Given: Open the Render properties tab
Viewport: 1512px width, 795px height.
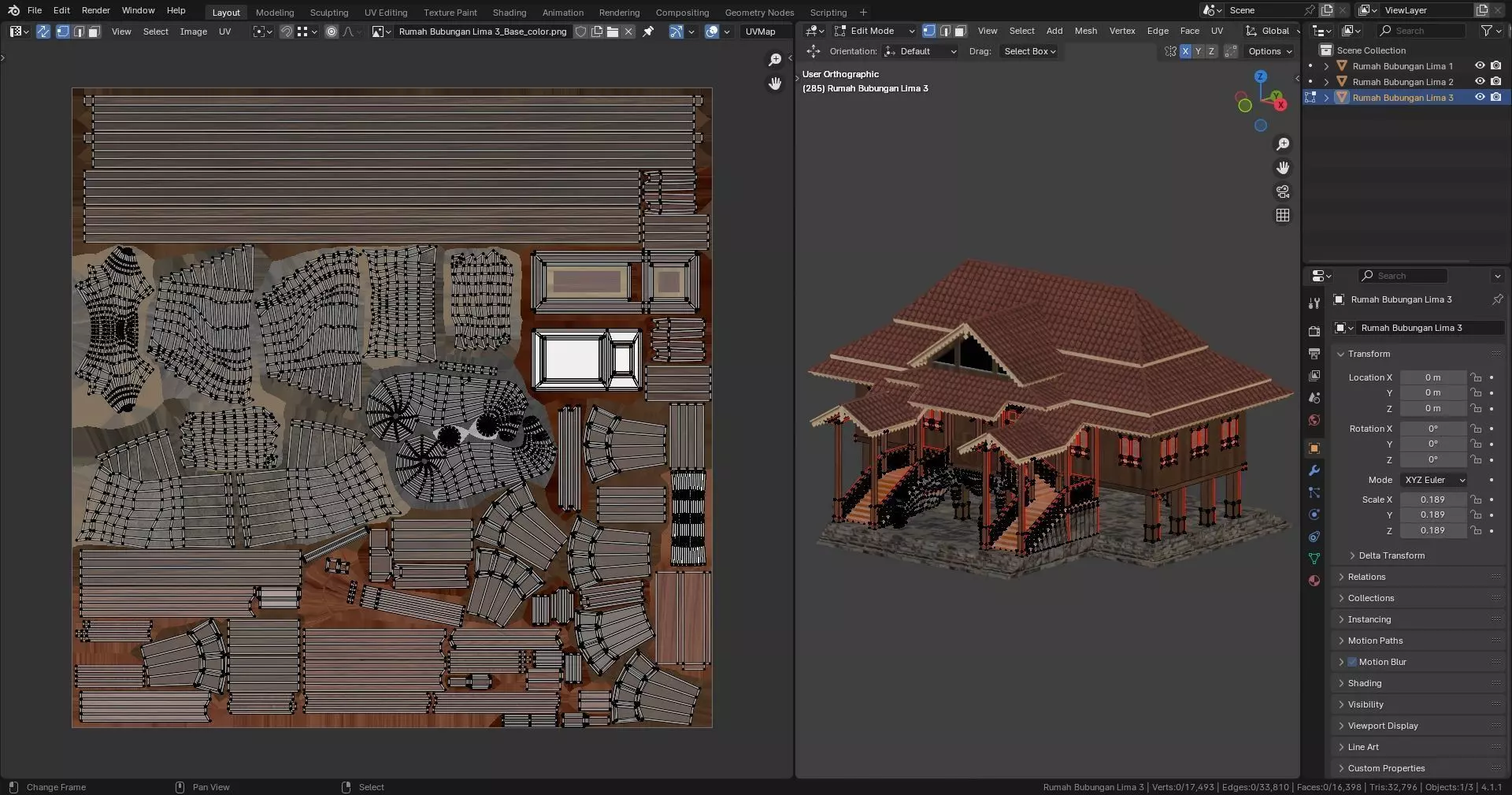Looking at the screenshot, I should [1314, 332].
